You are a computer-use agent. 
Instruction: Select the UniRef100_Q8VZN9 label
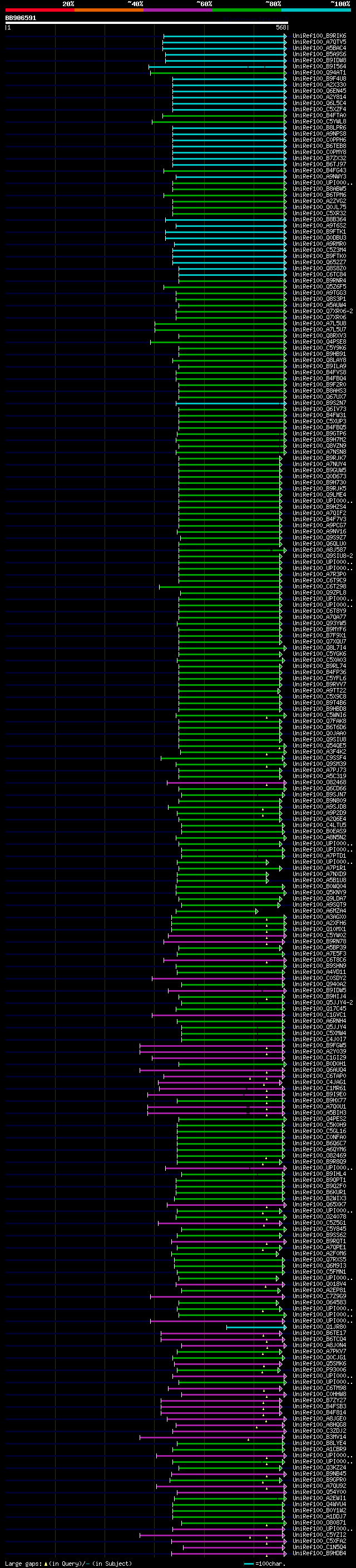point(319,446)
